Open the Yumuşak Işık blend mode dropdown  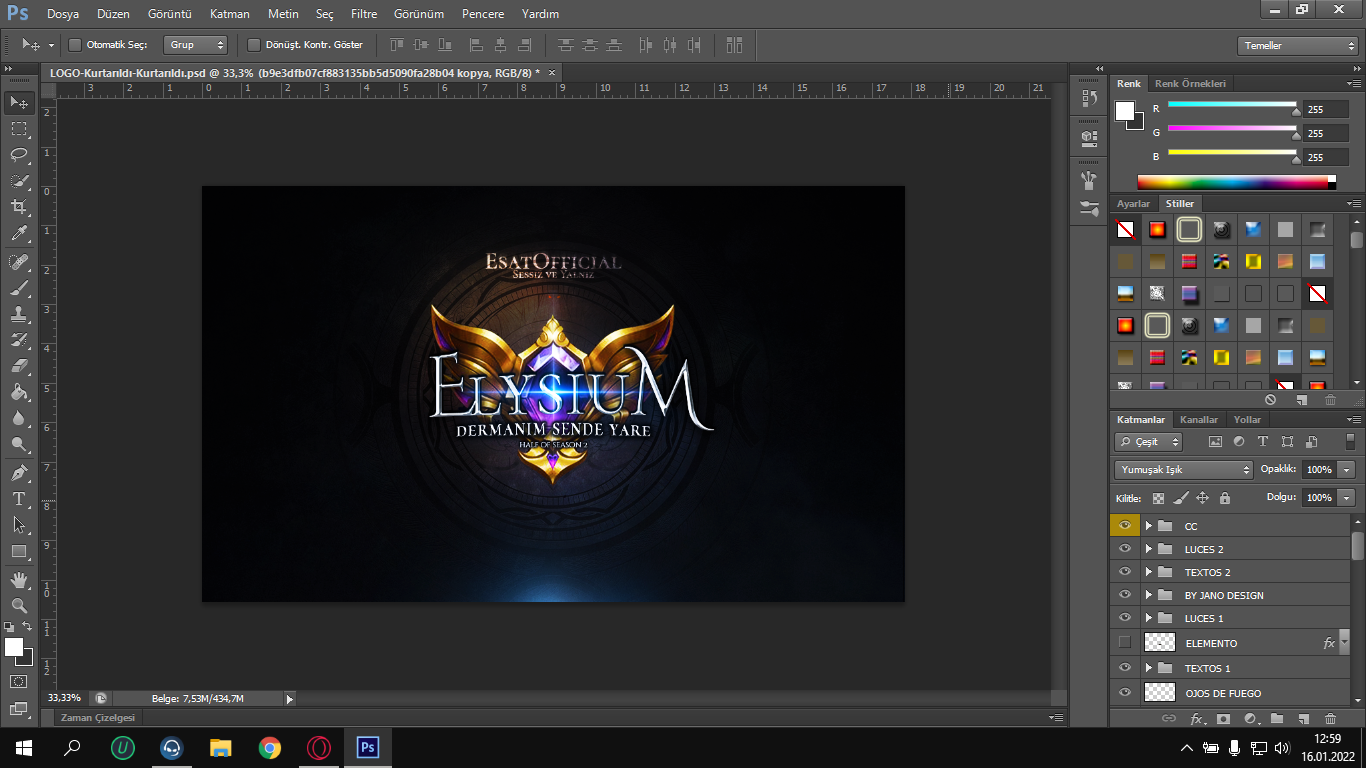pyautogui.click(x=1184, y=469)
